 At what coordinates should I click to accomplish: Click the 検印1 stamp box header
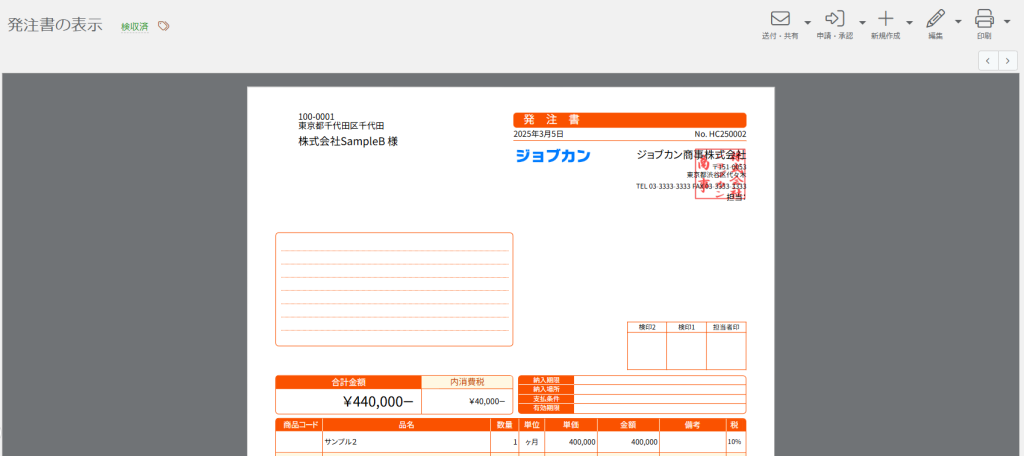pyautogui.click(x=686, y=327)
